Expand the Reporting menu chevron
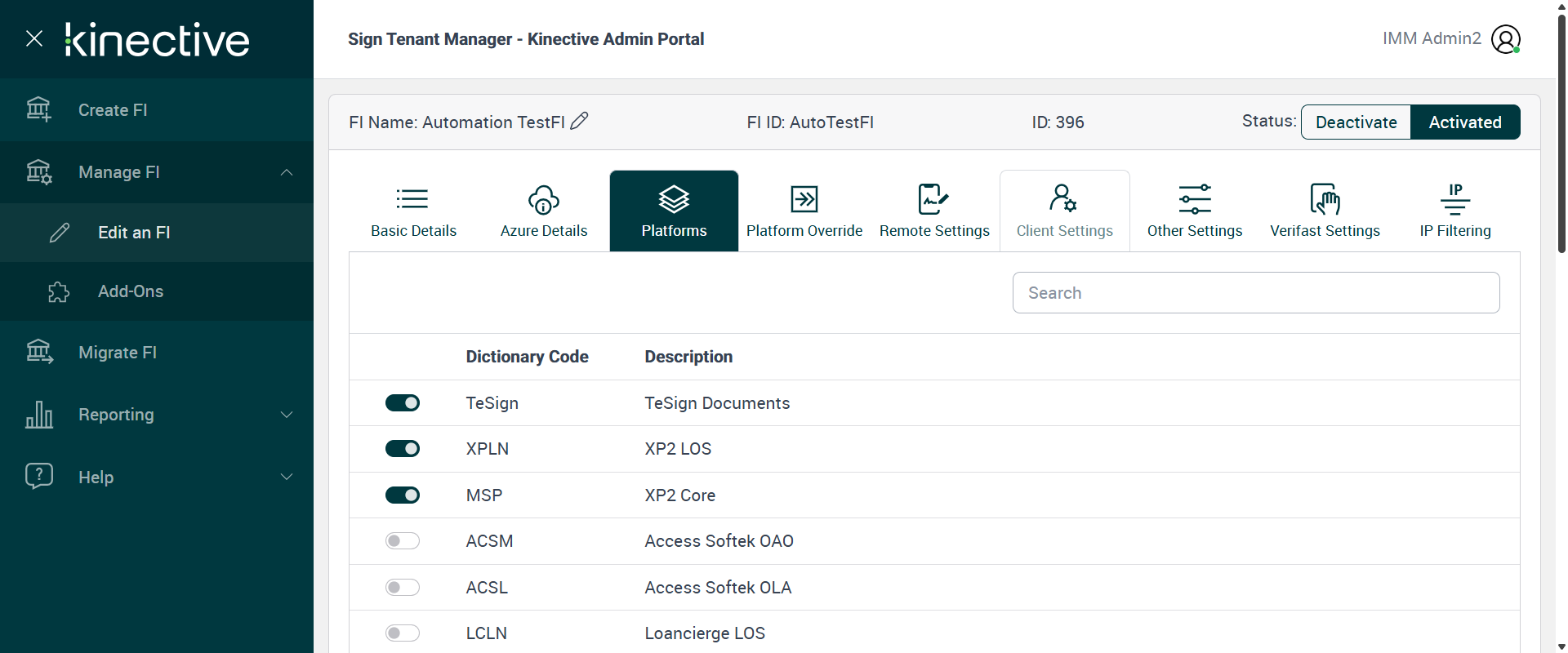The width and height of the screenshot is (1568, 653). [x=287, y=415]
